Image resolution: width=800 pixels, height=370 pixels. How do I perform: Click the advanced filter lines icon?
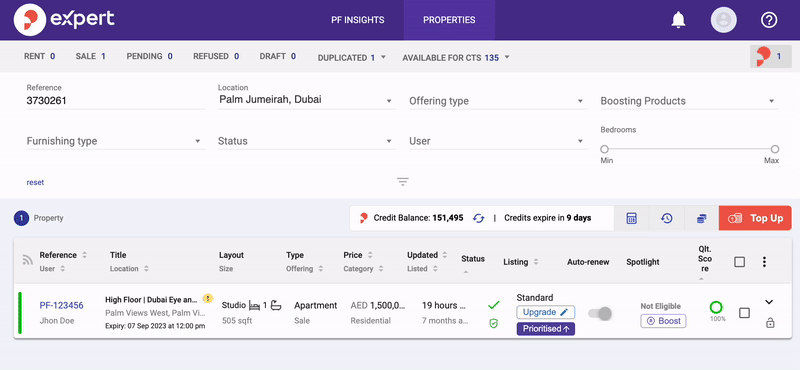point(403,181)
